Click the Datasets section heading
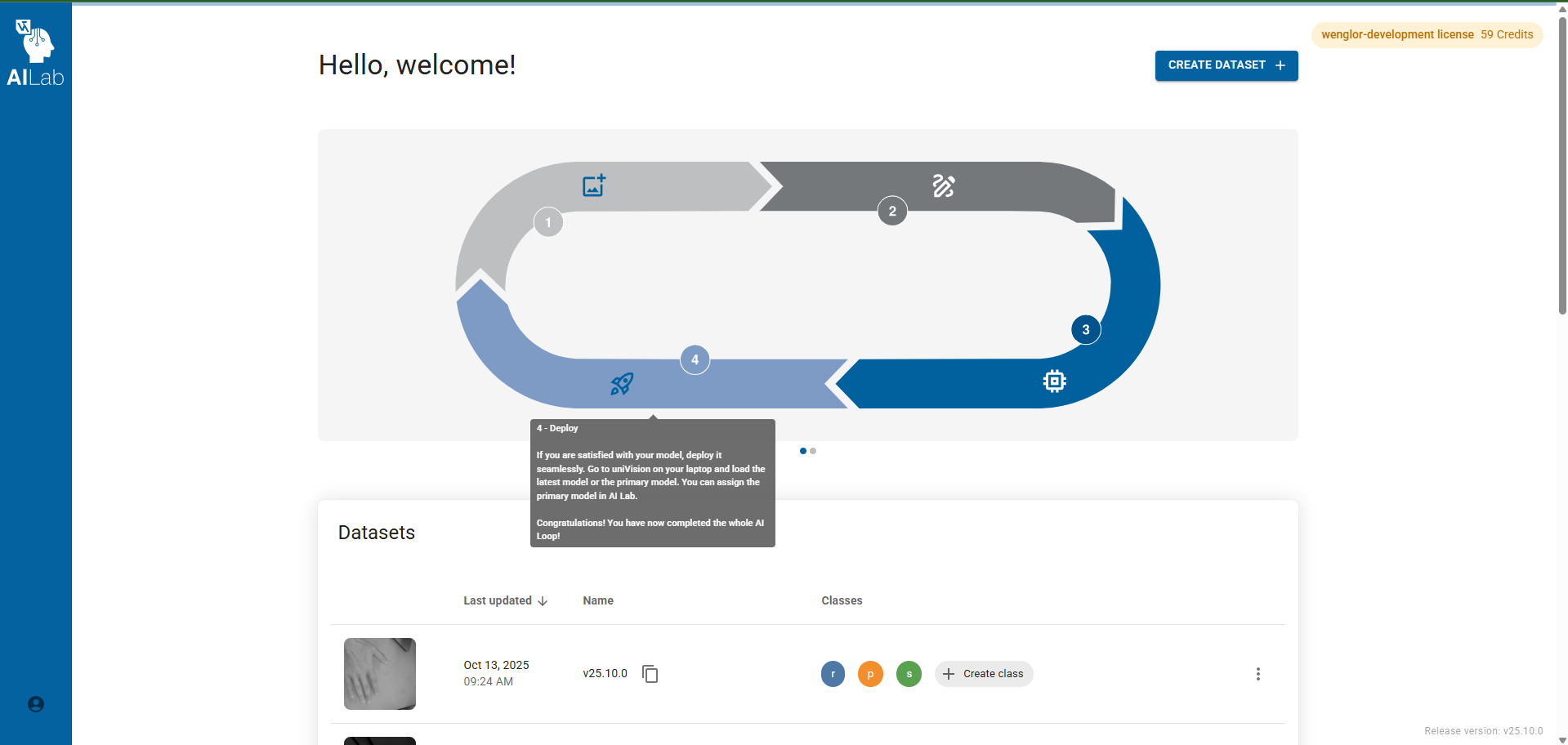The width and height of the screenshot is (1568, 745). coord(377,533)
